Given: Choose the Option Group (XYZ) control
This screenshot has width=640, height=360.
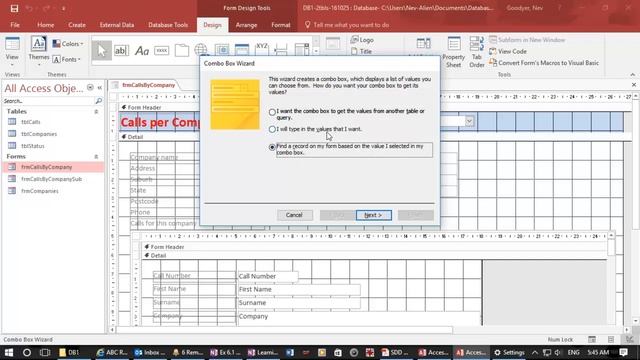Looking at the screenshot, I should (262, 48).
